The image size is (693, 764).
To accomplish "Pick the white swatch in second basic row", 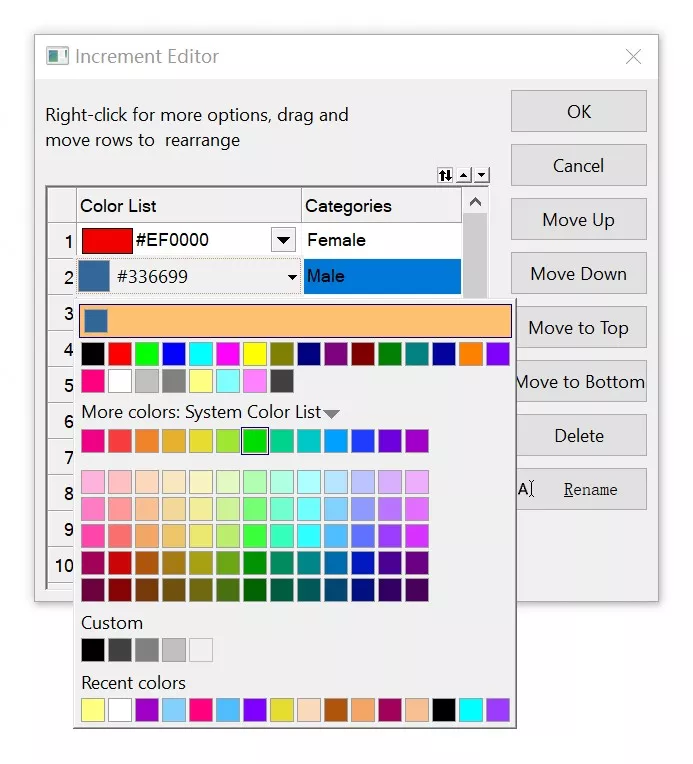I will 120,381.
